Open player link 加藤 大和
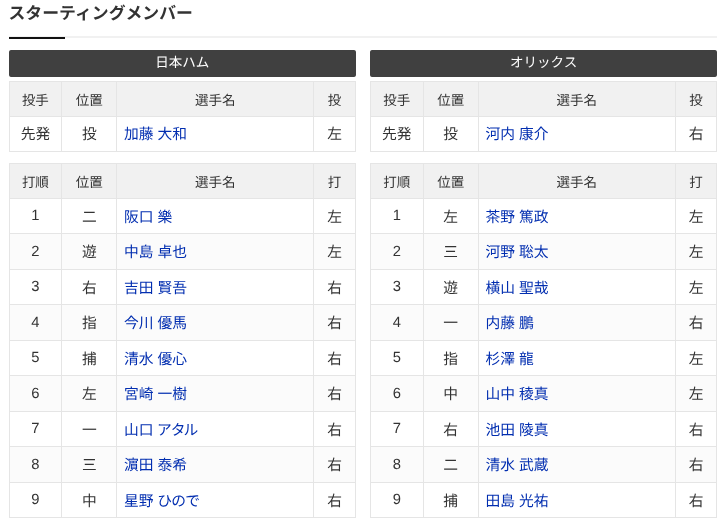Screen dimensions: 727x524 [155, 134]
